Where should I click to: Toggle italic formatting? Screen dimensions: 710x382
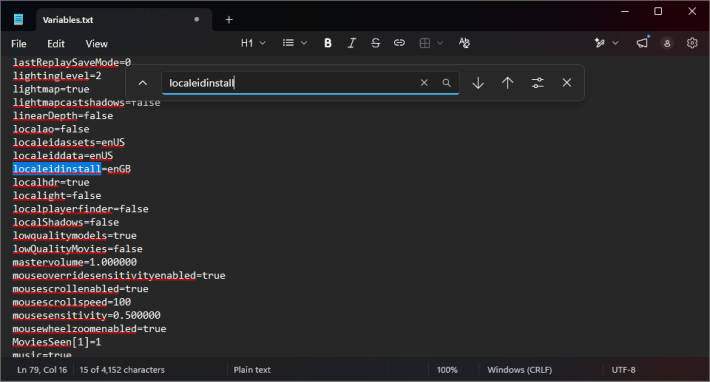[351, 43]
